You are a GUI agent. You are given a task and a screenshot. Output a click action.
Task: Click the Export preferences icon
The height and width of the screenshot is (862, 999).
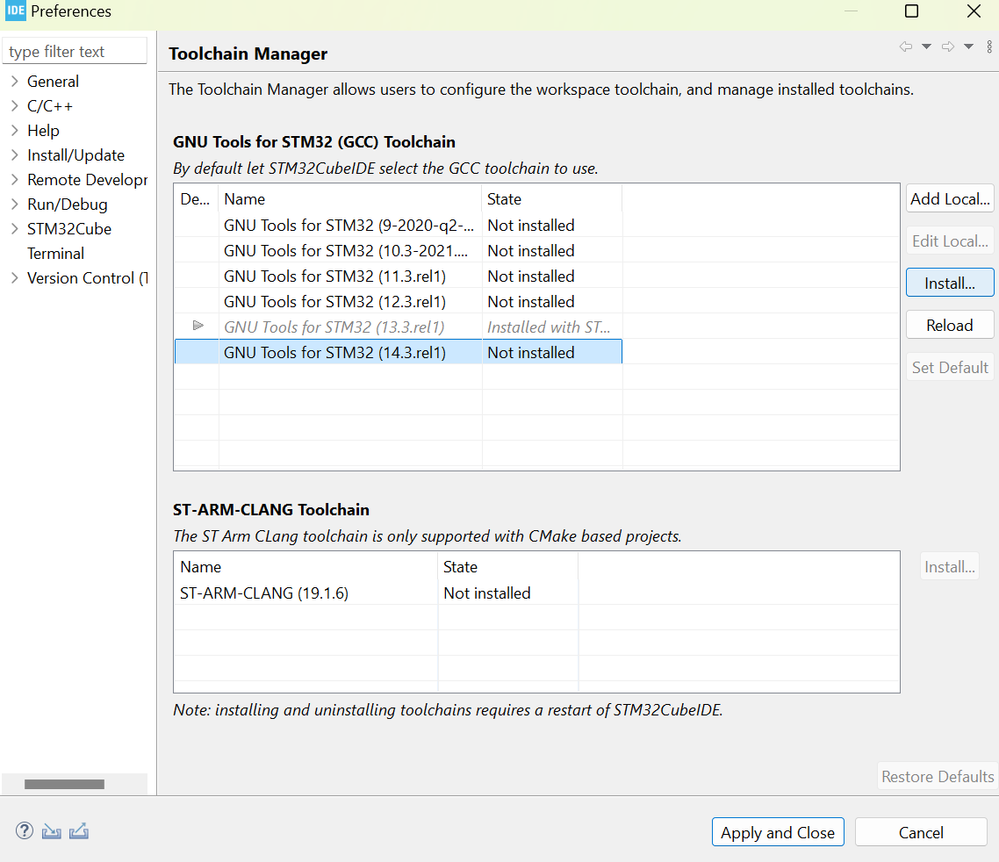(x=80, y=831)
